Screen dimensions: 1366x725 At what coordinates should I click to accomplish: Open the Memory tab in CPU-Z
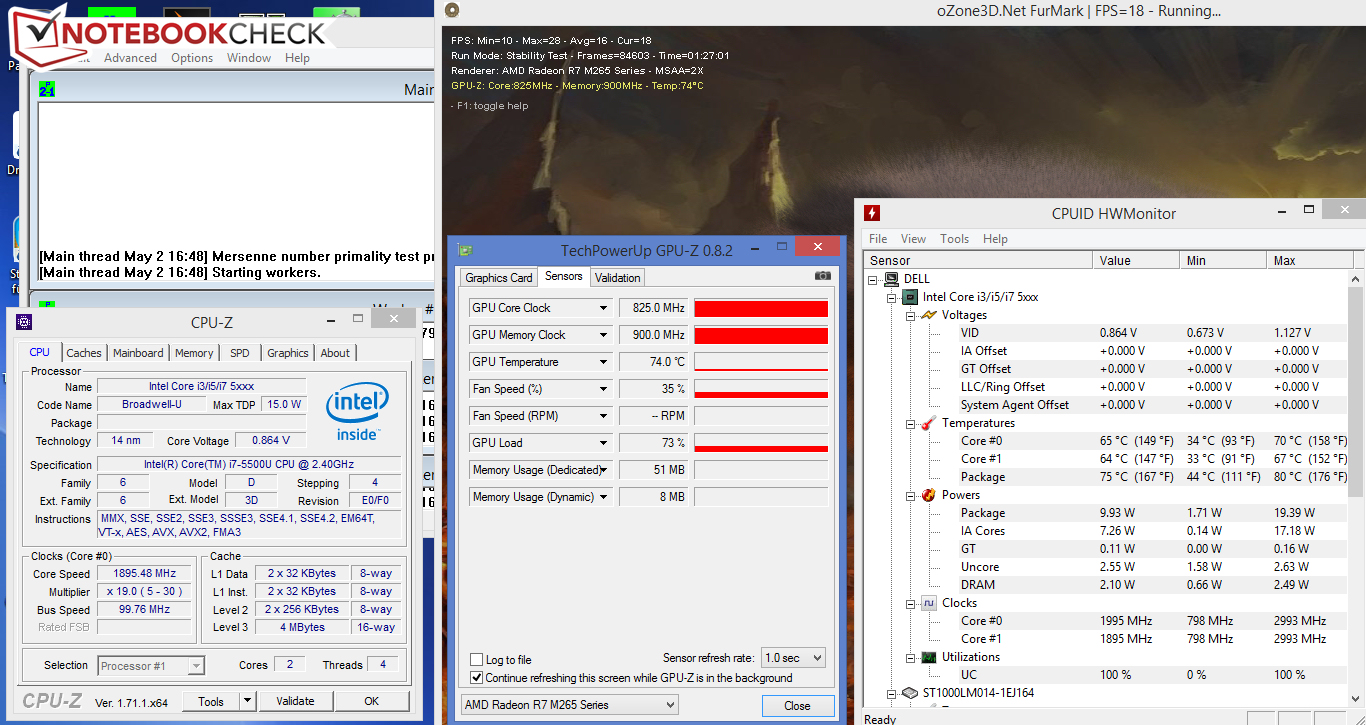[x=194, y=353]
